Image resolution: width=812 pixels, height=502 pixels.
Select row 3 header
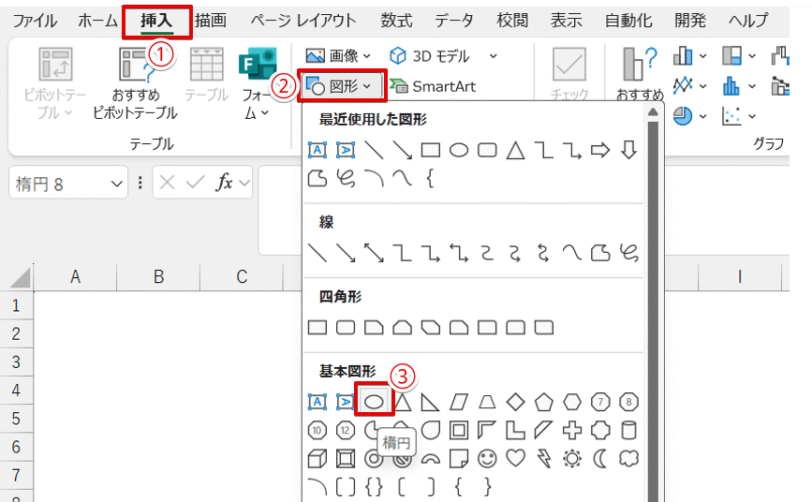pyautogui.click(x=16, y=362)
